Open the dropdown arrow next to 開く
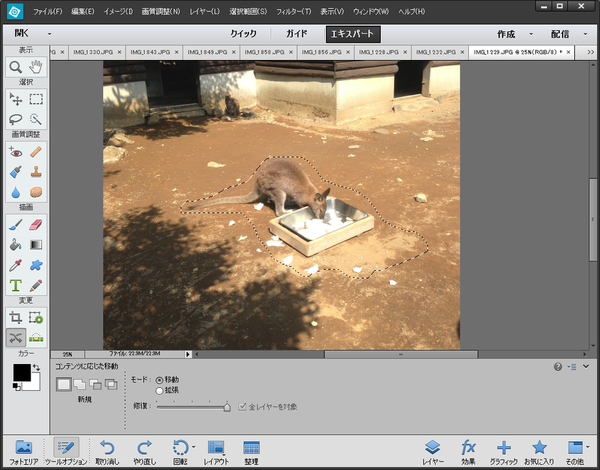Screen dimensions: 600x470 click(x=49, y=34)
